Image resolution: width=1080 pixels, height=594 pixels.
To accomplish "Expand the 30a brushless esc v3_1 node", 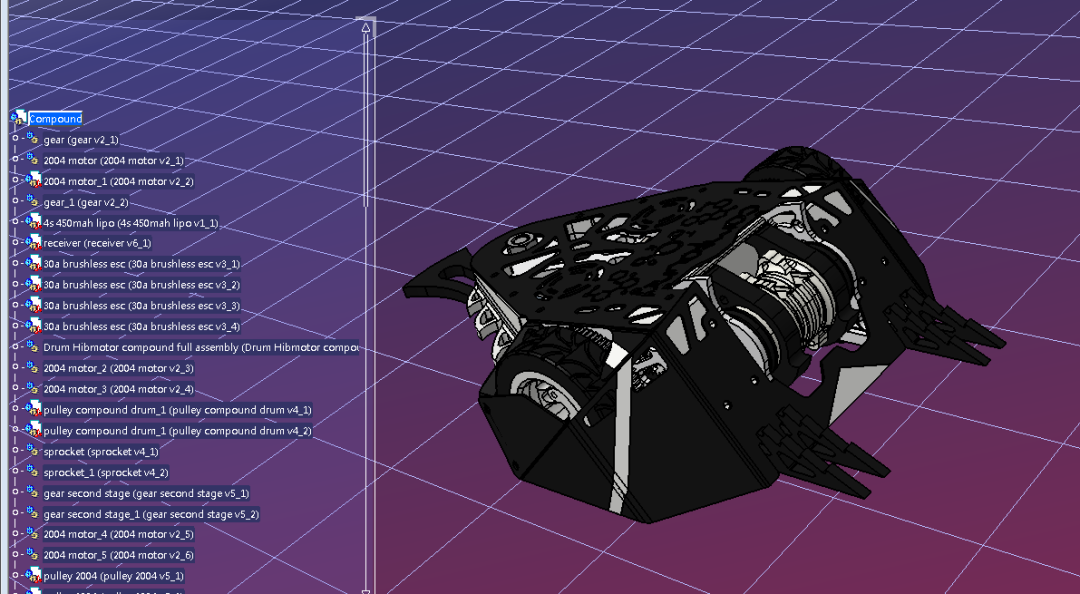I will click(15, 263).
